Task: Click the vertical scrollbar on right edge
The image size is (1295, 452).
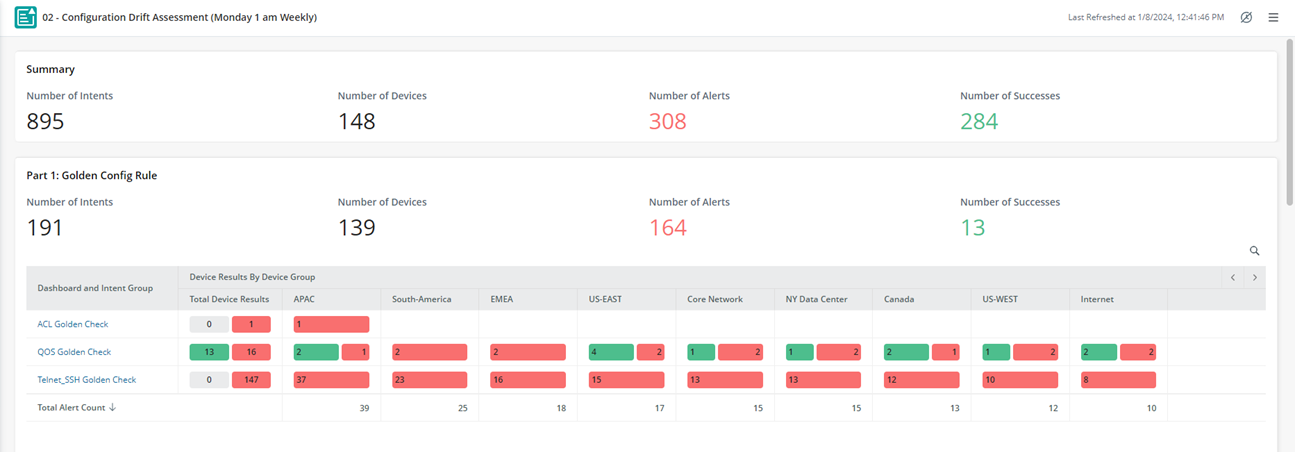Action: (x=1289, y=120)
